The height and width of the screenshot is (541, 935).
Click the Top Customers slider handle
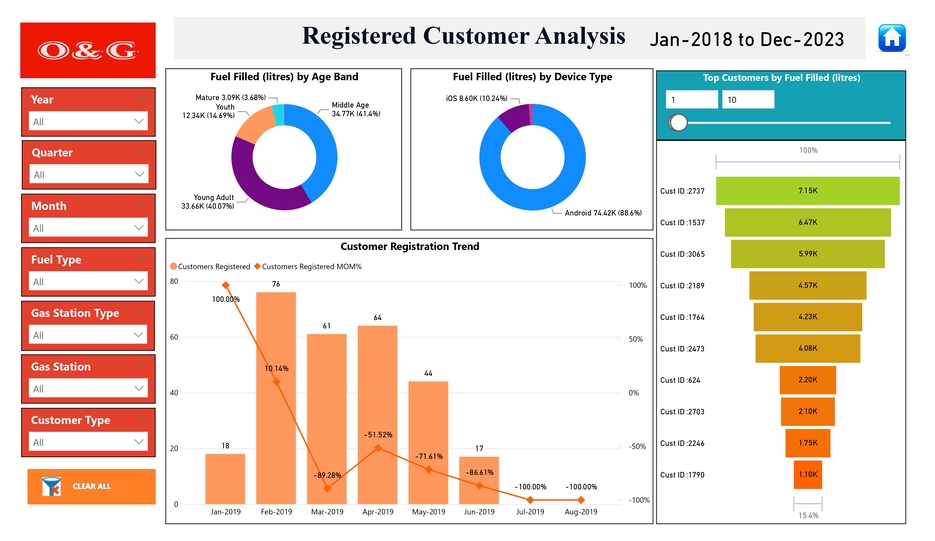coord(679,123)
